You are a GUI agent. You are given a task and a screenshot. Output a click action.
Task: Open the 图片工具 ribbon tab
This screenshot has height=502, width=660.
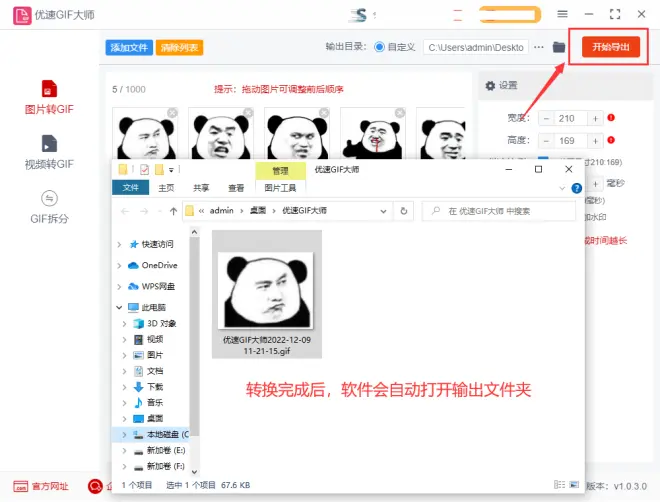(x=280, y=188)
